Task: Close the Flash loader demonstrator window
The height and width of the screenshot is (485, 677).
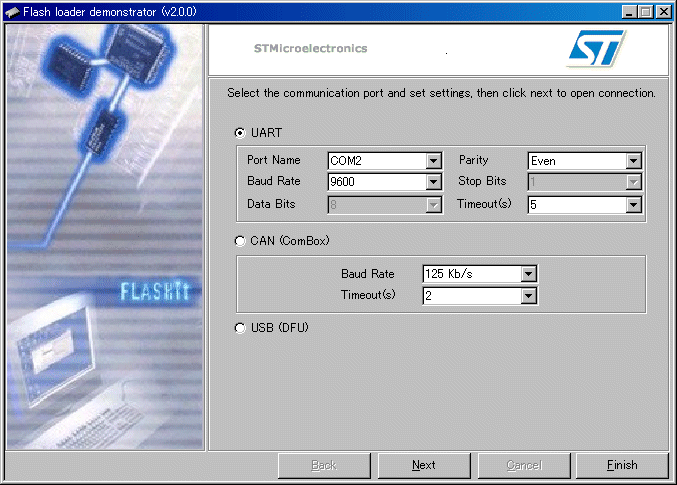Action: tap(664, 12)
